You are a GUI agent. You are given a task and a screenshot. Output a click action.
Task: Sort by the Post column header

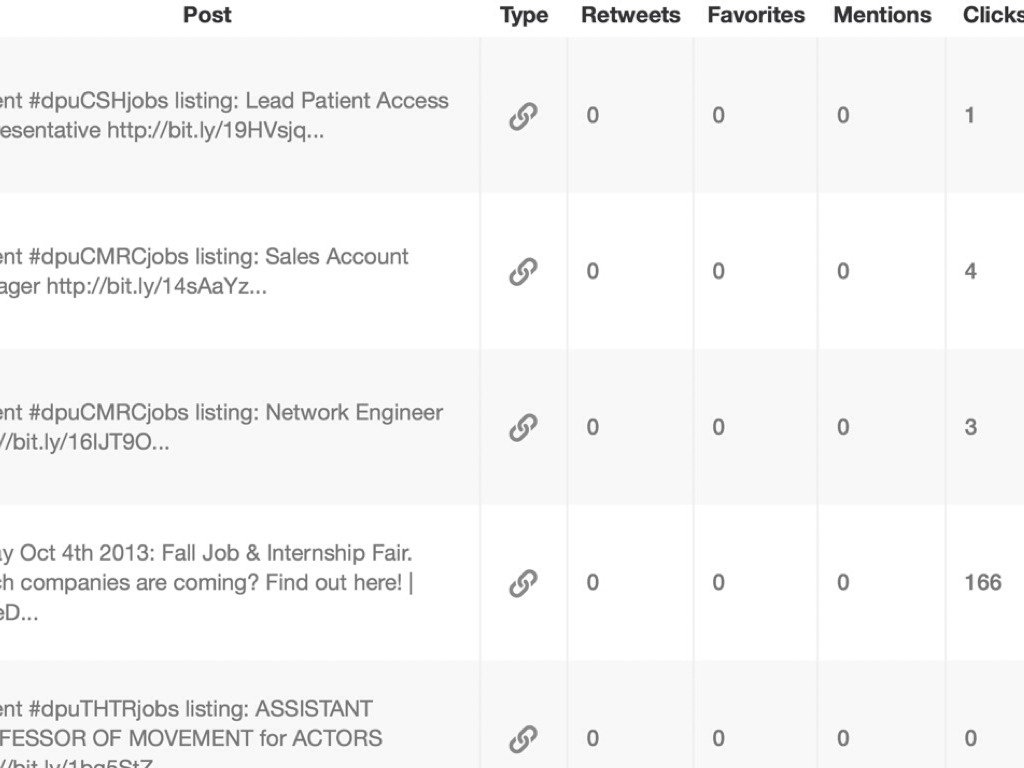pos(207,15)
